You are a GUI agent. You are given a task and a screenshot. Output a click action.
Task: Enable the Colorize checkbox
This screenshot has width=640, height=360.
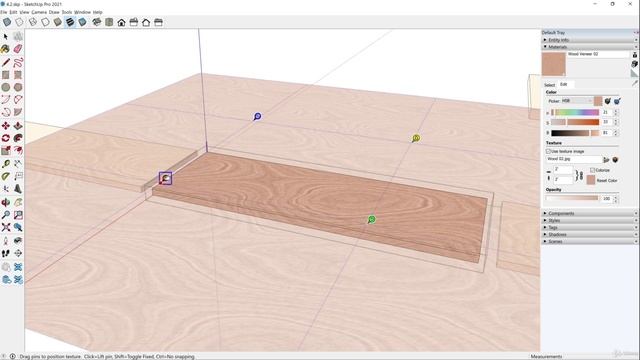tap(592, 170)
